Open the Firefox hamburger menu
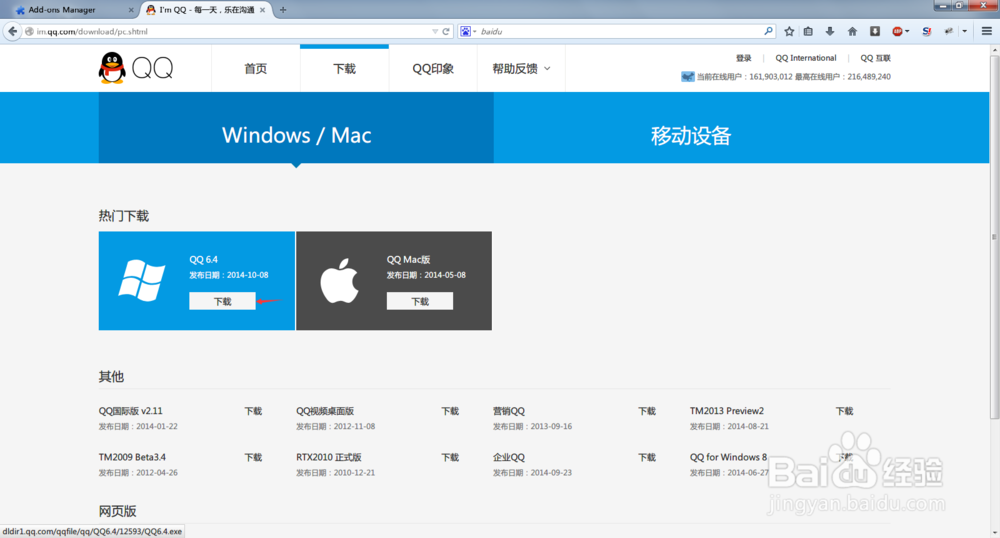 click(987, 31)
